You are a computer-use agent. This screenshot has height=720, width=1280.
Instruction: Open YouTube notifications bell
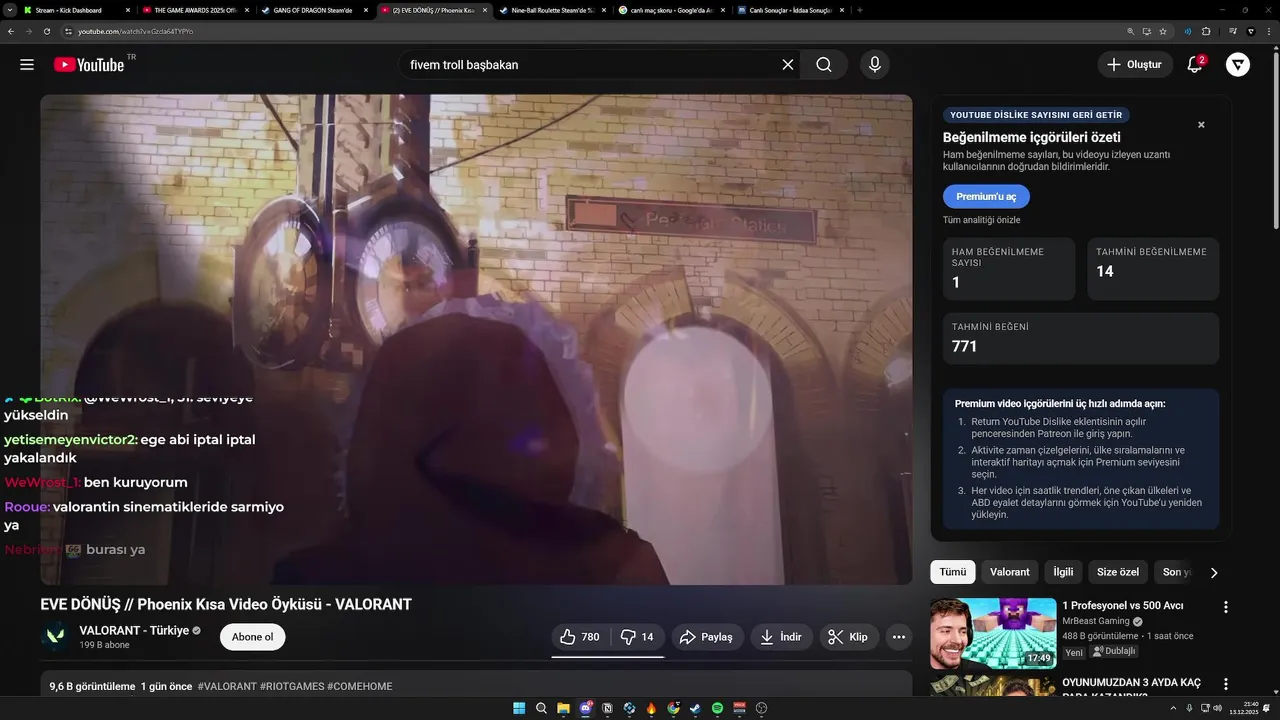[x=1195, y=65]
